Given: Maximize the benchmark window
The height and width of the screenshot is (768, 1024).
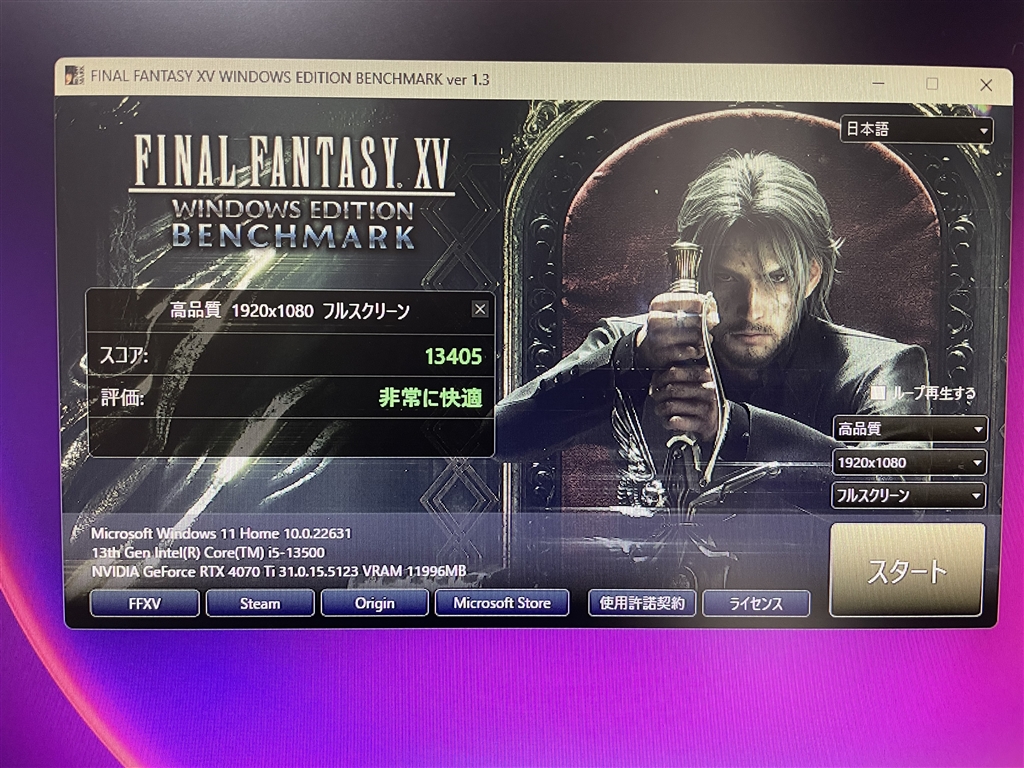Looking at the screenshot, I should 933,84.
